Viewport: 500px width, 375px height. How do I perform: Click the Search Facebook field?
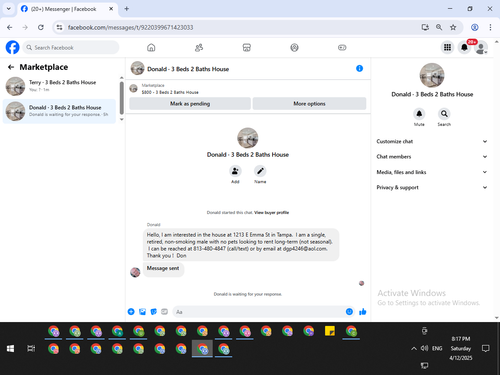[x=71, y=48]
